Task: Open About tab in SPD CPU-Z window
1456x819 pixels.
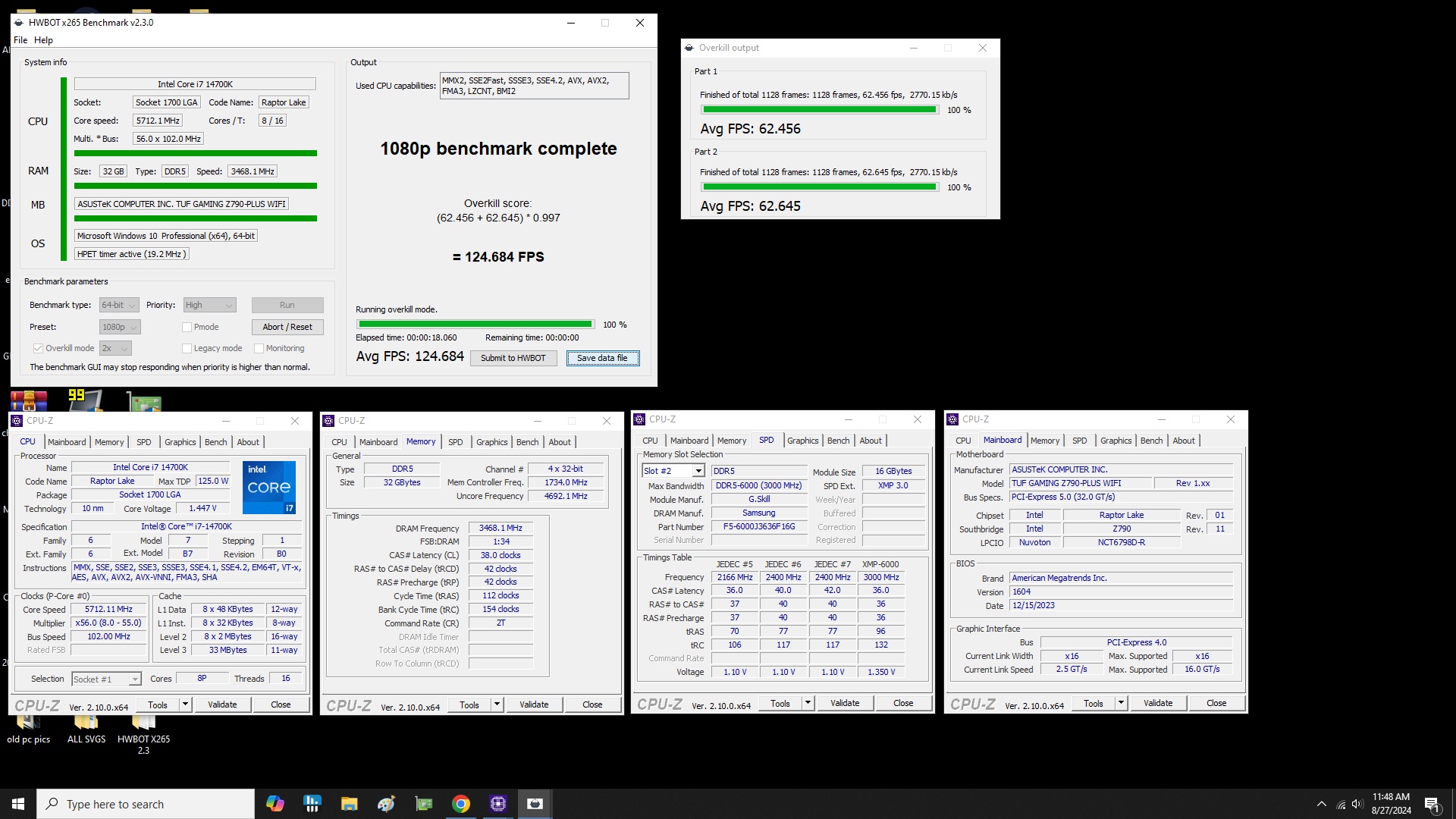Action: (871, 441)
